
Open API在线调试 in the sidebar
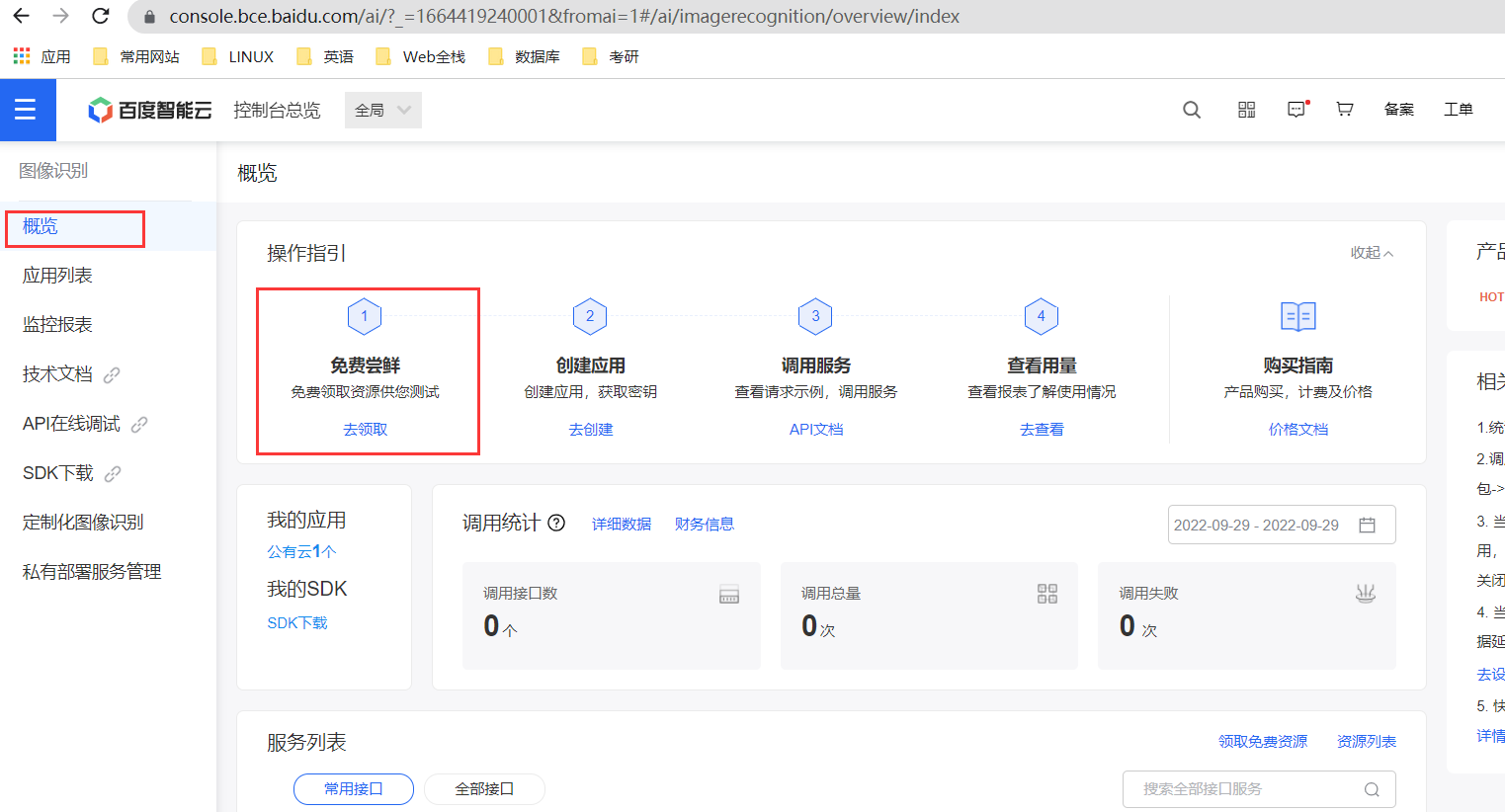pyautogui.click(x=71, y=424)
